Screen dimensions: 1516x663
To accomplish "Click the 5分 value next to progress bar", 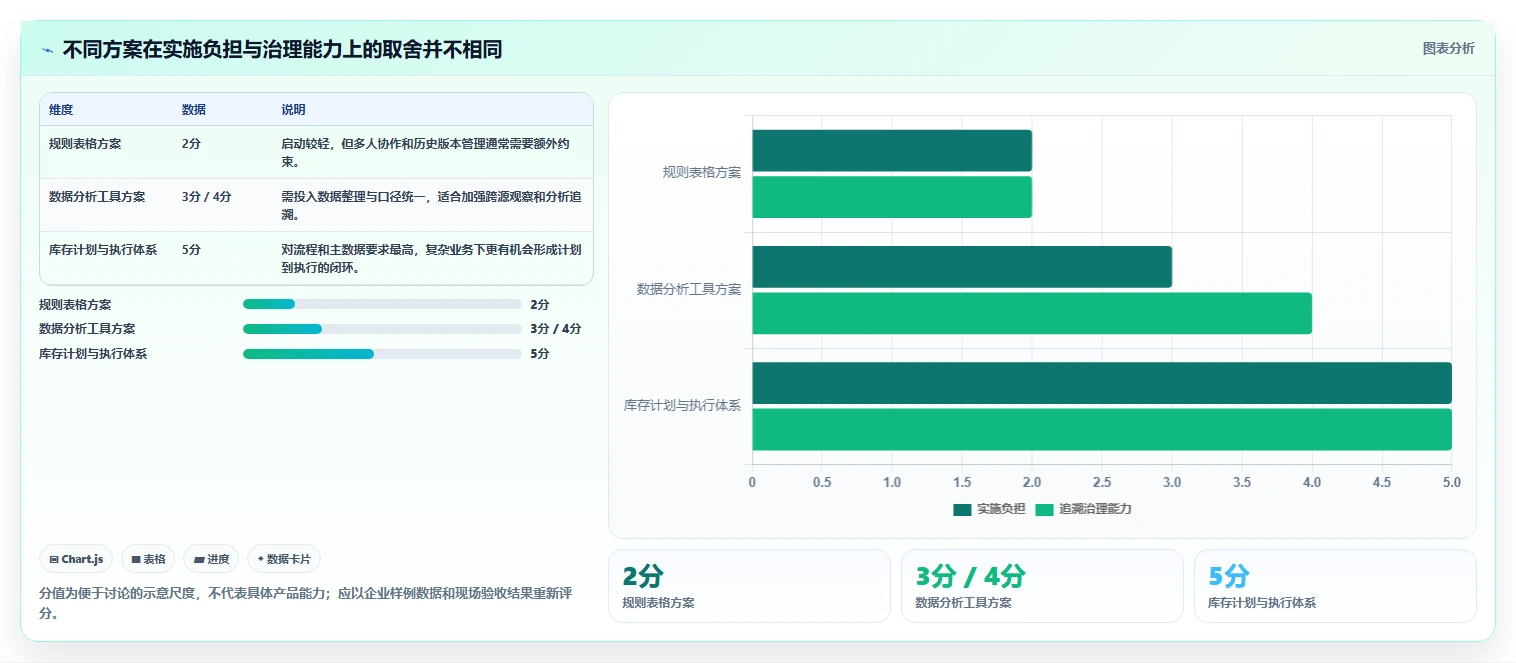I will [x=540, y=353].
